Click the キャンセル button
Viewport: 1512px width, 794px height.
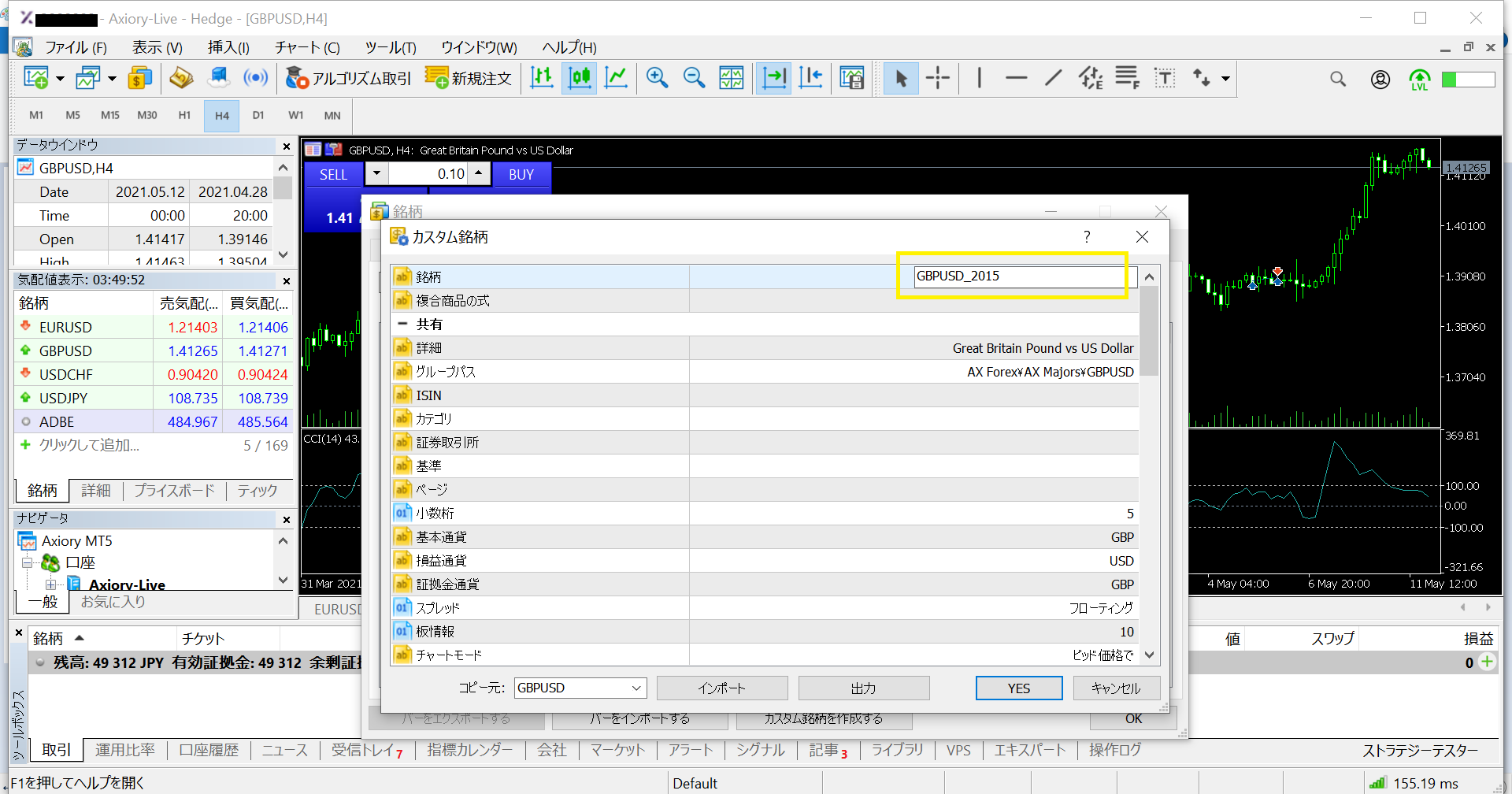point(1116,688)
